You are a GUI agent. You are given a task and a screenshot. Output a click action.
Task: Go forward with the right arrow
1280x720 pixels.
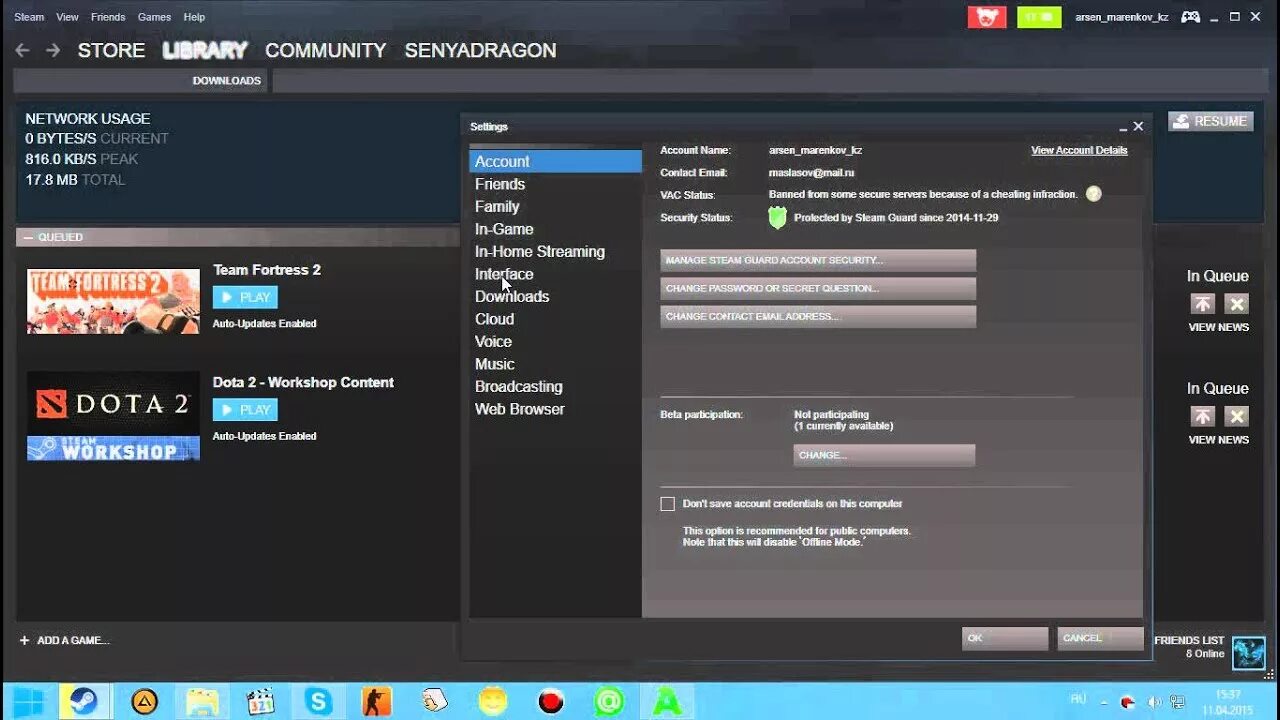(53, 50)
